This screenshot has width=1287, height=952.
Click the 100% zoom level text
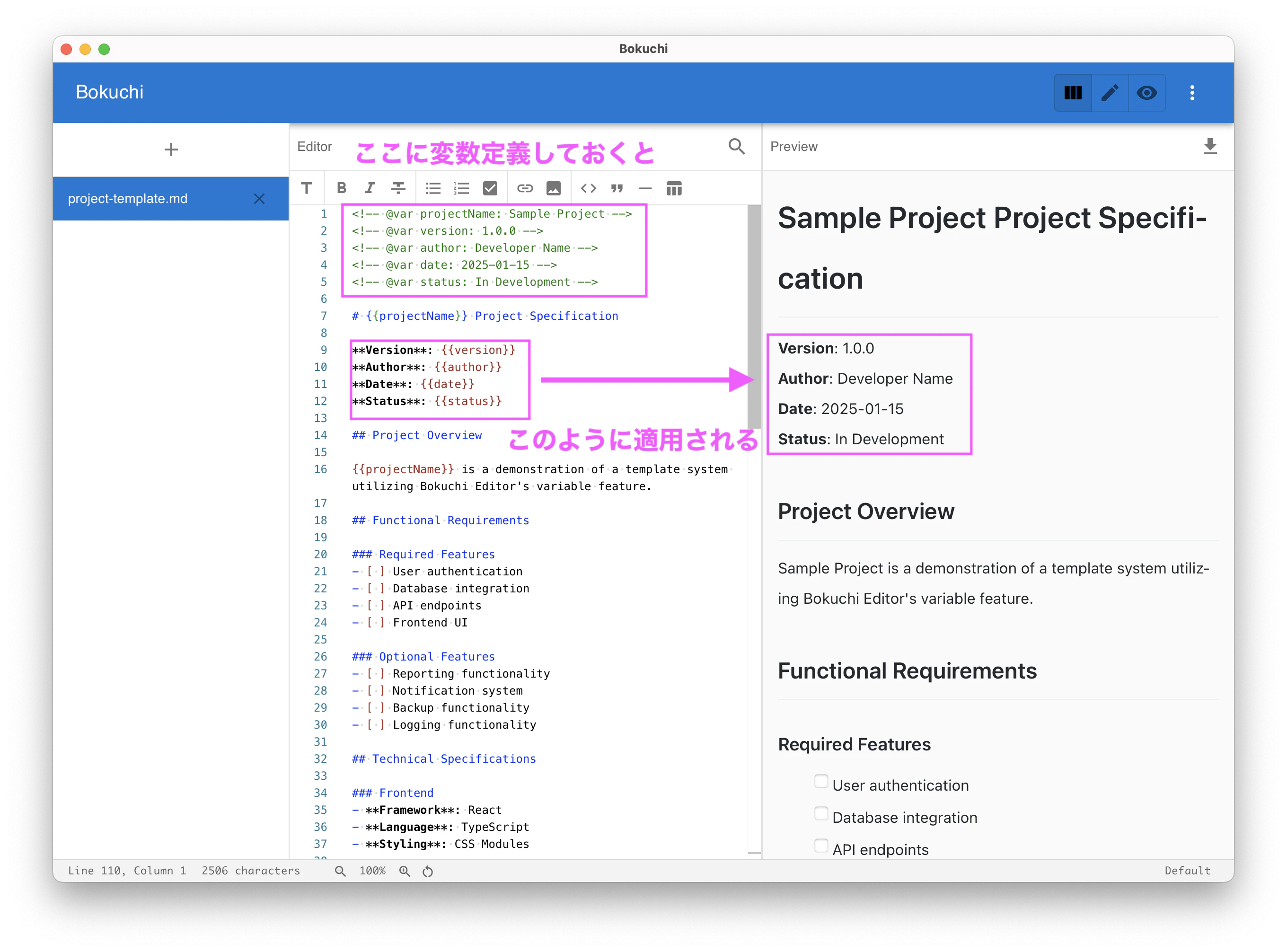pyautogui.click(x=372, y=871)
